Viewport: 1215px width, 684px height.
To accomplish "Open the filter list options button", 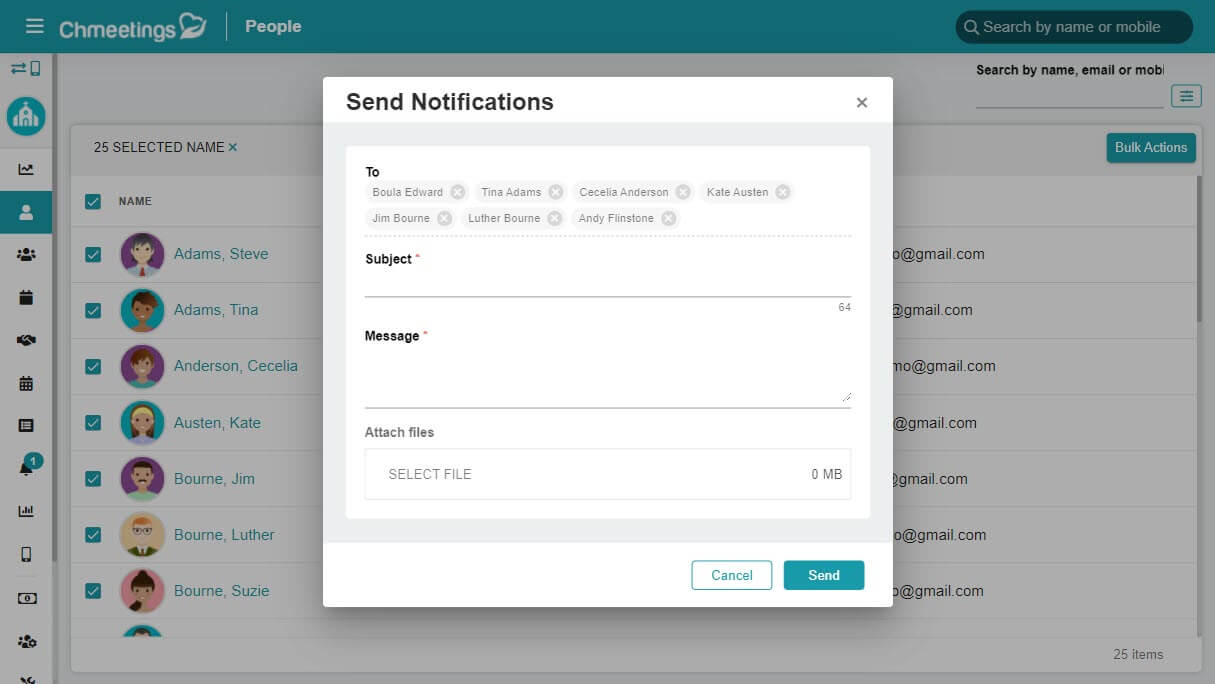I will pos(1186,96).
